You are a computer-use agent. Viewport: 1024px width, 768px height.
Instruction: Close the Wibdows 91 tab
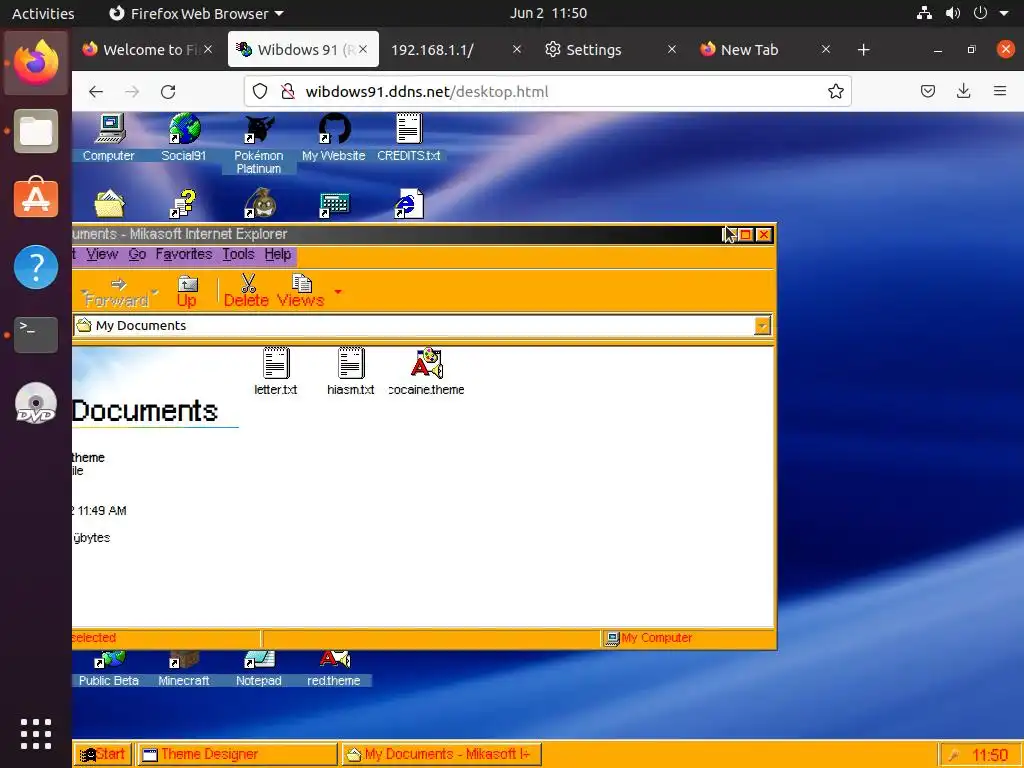(x=363, y=49)
